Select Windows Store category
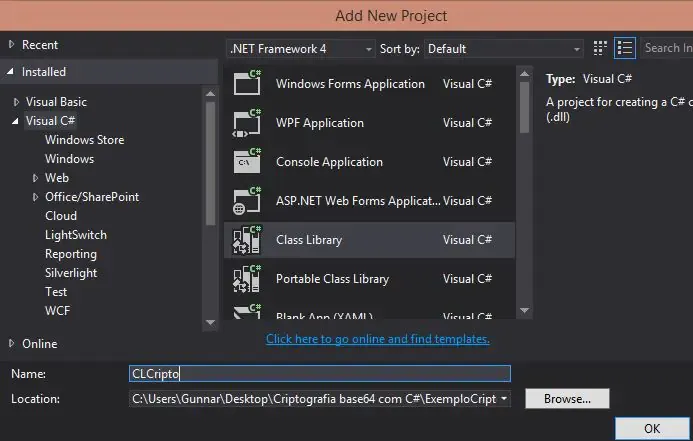The height and width of the screenshot is (441, 693). pos(84,140)
